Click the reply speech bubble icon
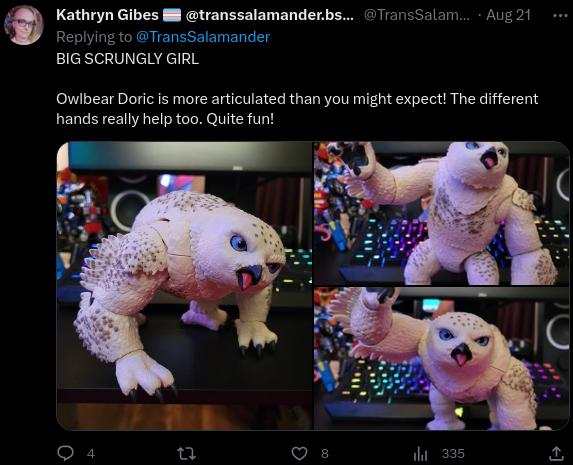Image resolution: width=573 pixels, height=465 pixels. point(66,453)
